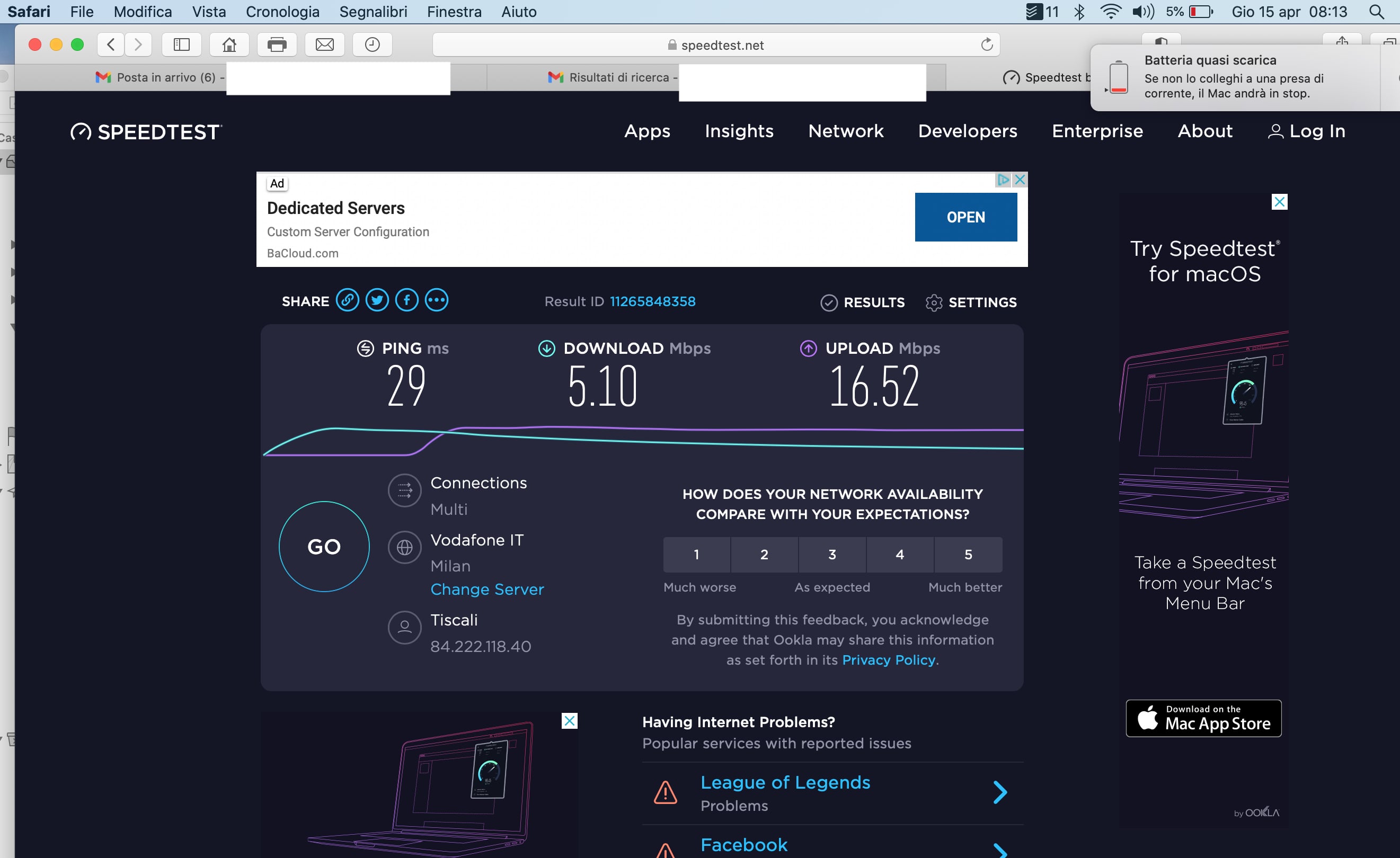1400x858 pixels.
Task: Click the battery status icon
Action: [1201, 11]
